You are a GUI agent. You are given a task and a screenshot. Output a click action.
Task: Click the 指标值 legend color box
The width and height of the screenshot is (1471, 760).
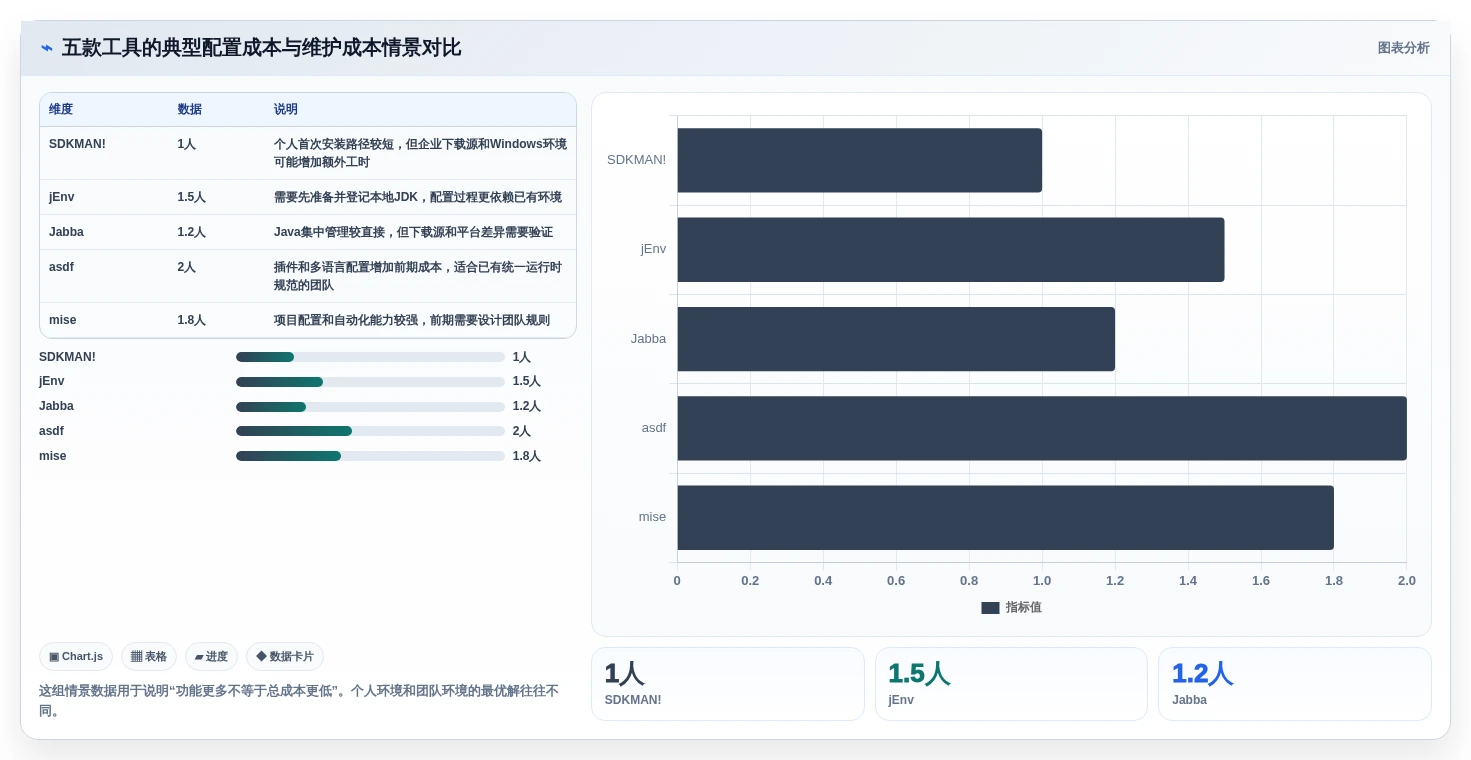[x=990, y=607]
